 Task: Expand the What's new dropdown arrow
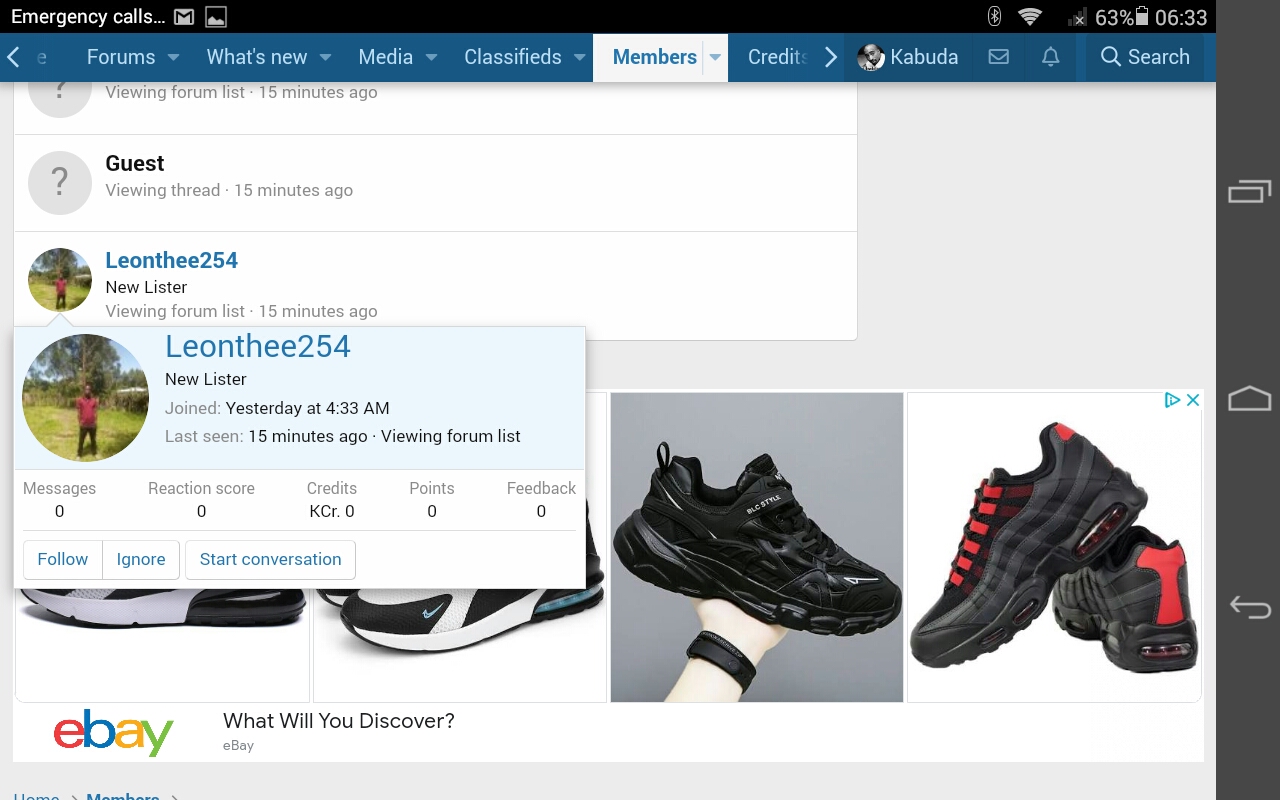pyautogui.click(x=325, y=57)
